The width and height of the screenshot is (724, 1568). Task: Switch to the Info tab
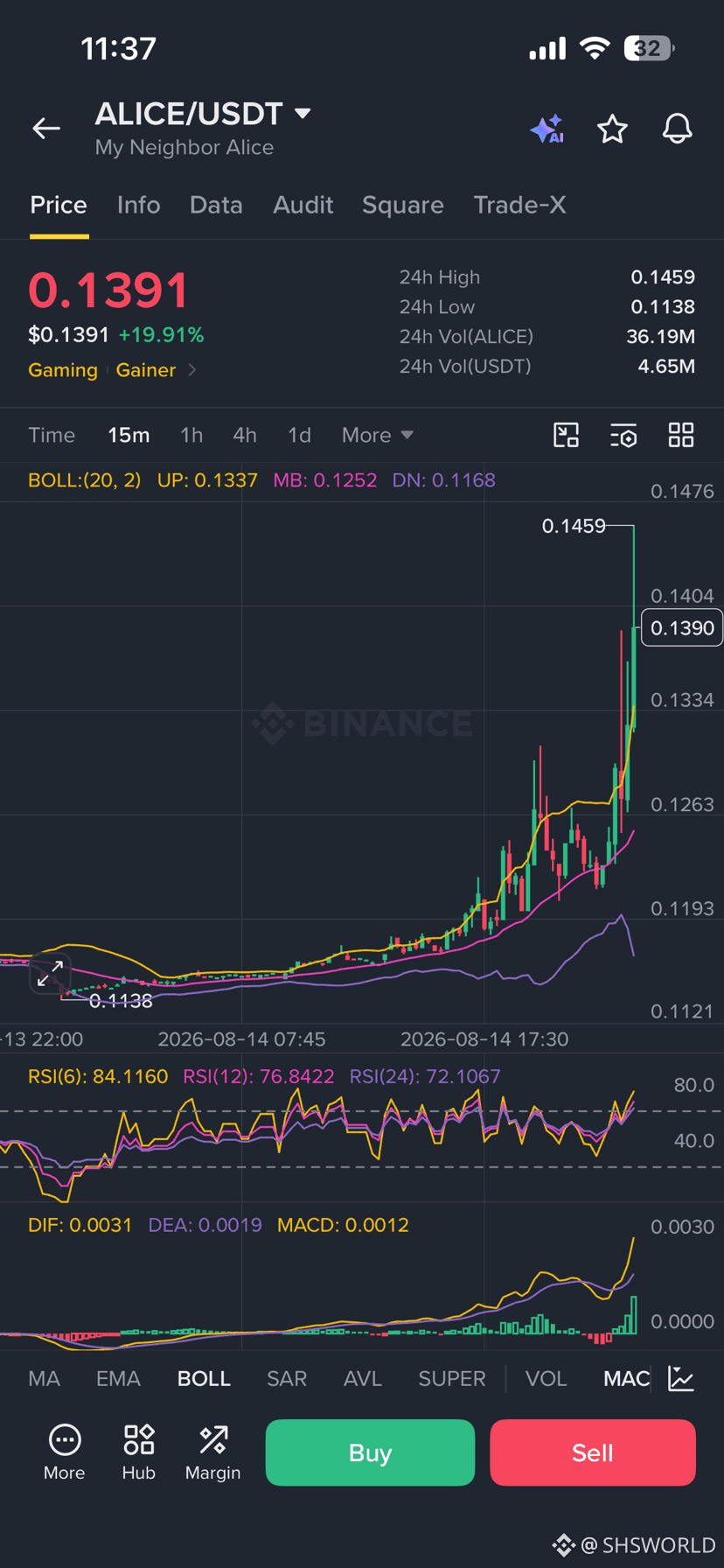pos(138,205)
